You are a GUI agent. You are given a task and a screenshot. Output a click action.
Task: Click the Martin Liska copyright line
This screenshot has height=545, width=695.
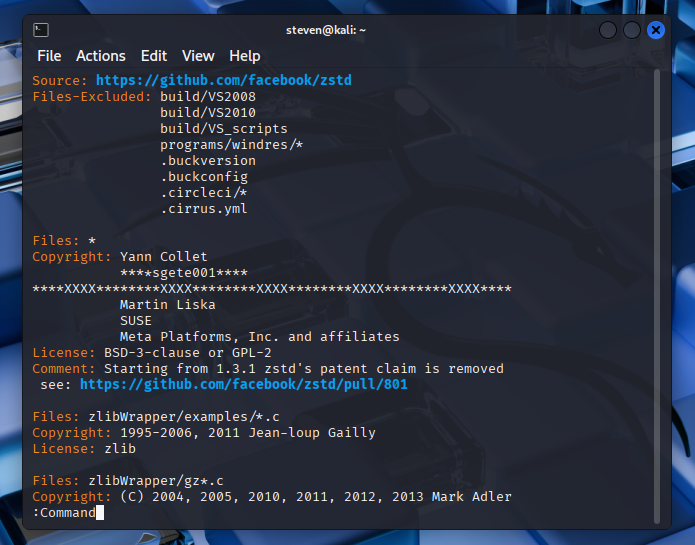[167, 305]
